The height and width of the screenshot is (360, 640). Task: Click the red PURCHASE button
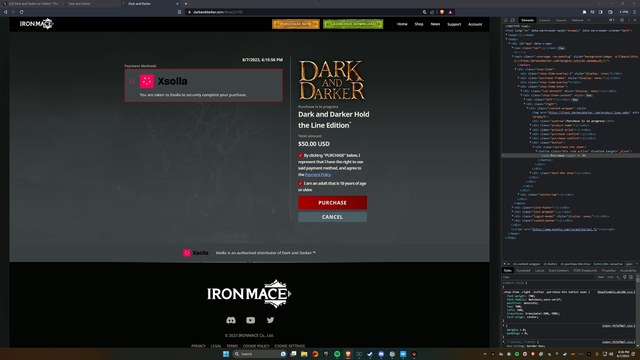tap(332, 203)
